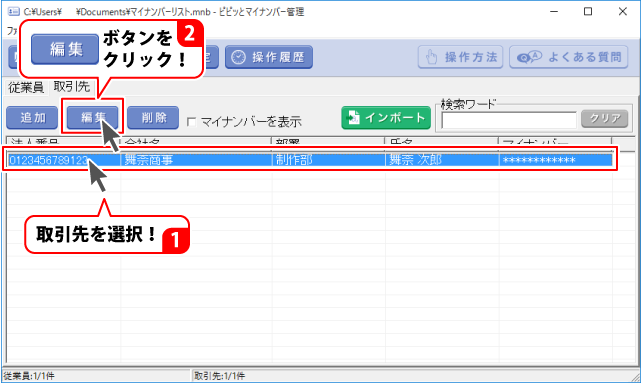Screen dimensions: 641x383
Task: Click the 追加 (add) button
Action: click(32, 118)
